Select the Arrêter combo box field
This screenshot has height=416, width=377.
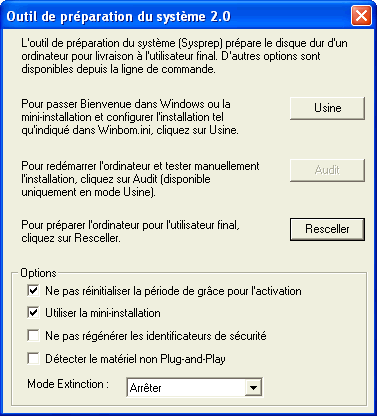pyautogui.click(x=194, y=387)
